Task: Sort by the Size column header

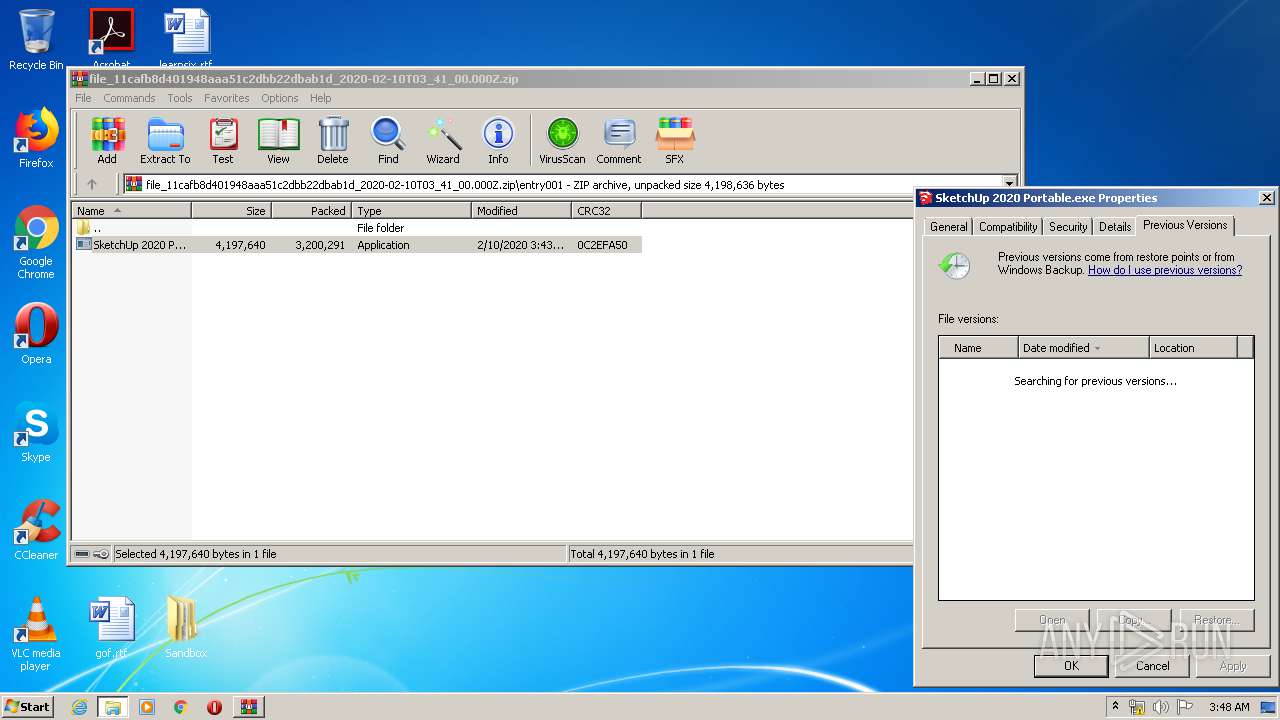Action: click(231, 211)
